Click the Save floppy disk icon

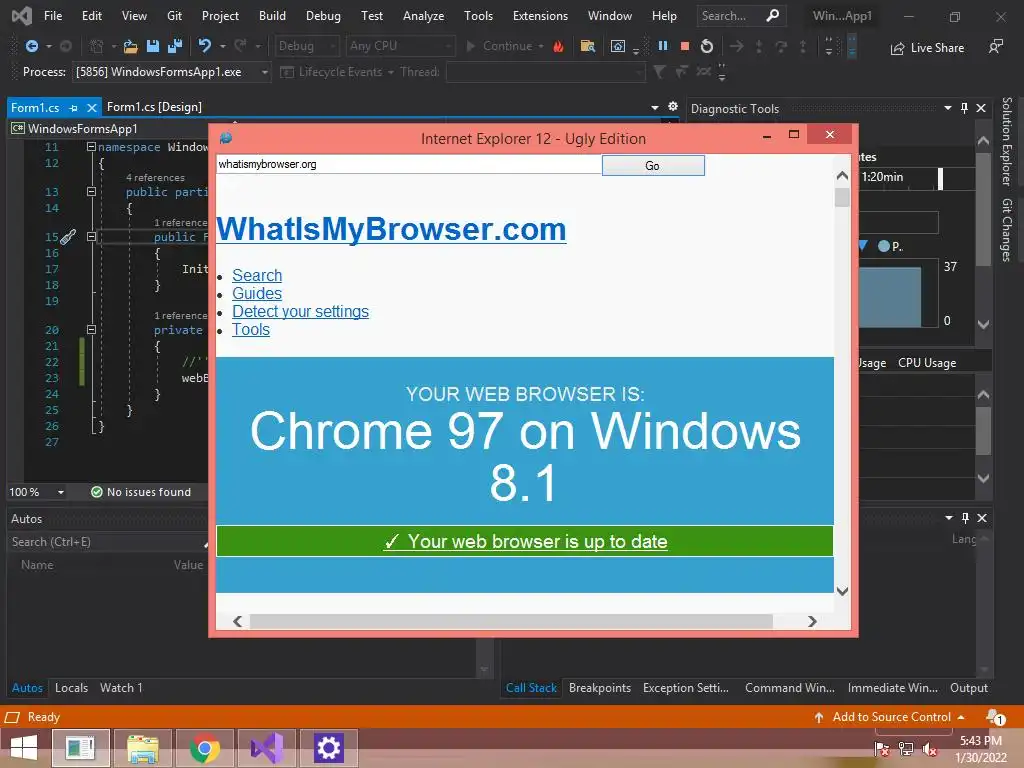point(153,46)
